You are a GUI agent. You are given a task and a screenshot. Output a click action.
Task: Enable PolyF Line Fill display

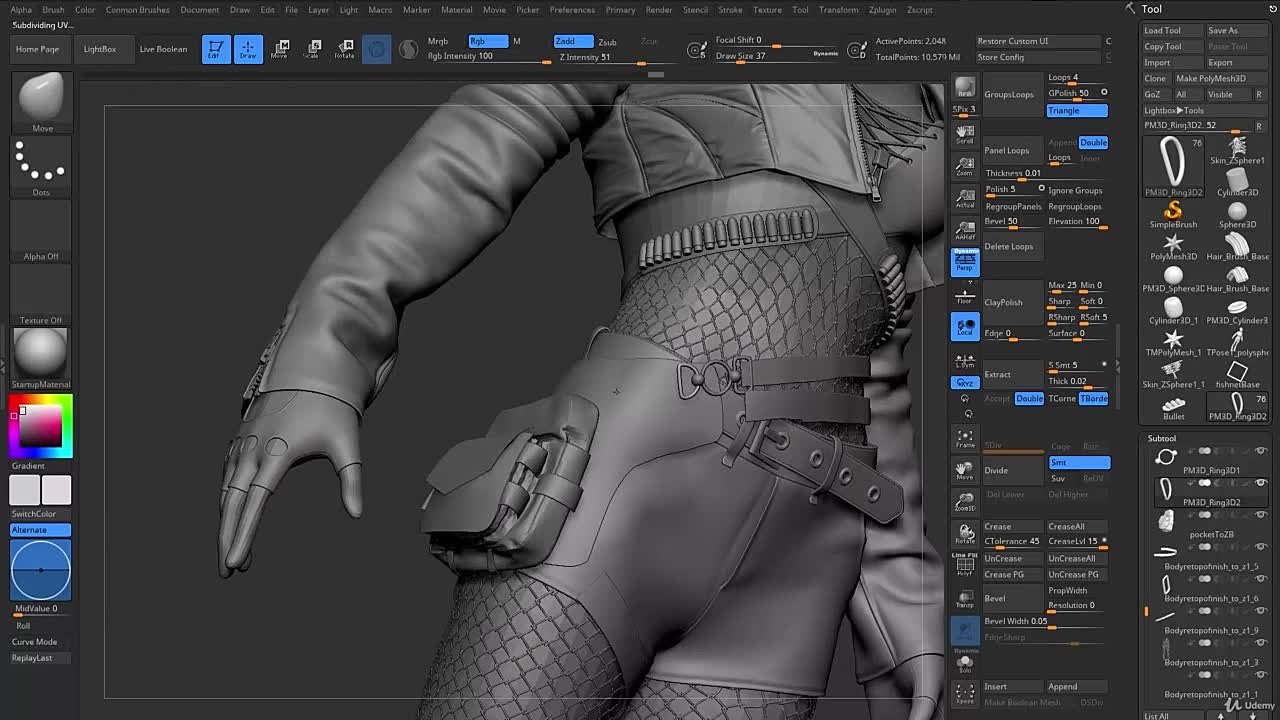pyautogui.click(x=965, y=565)
